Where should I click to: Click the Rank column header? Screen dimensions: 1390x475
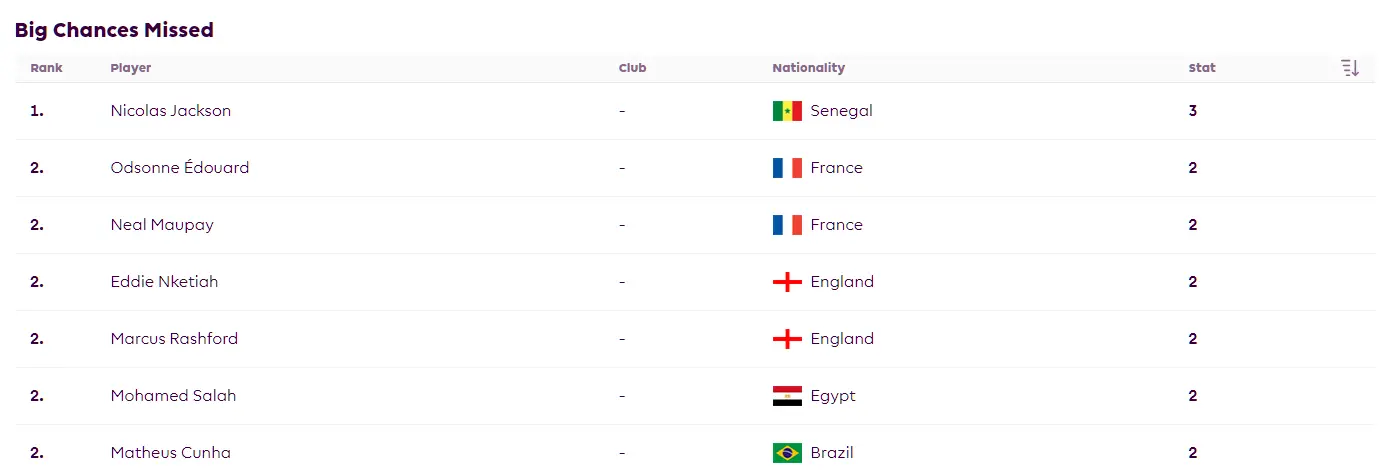[x=46, y=68]
